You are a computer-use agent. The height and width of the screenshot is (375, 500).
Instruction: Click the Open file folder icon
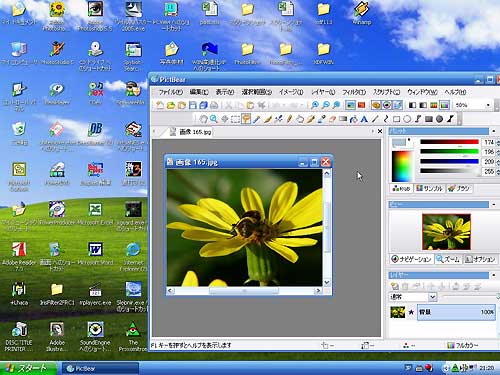(x=171, y=105)
